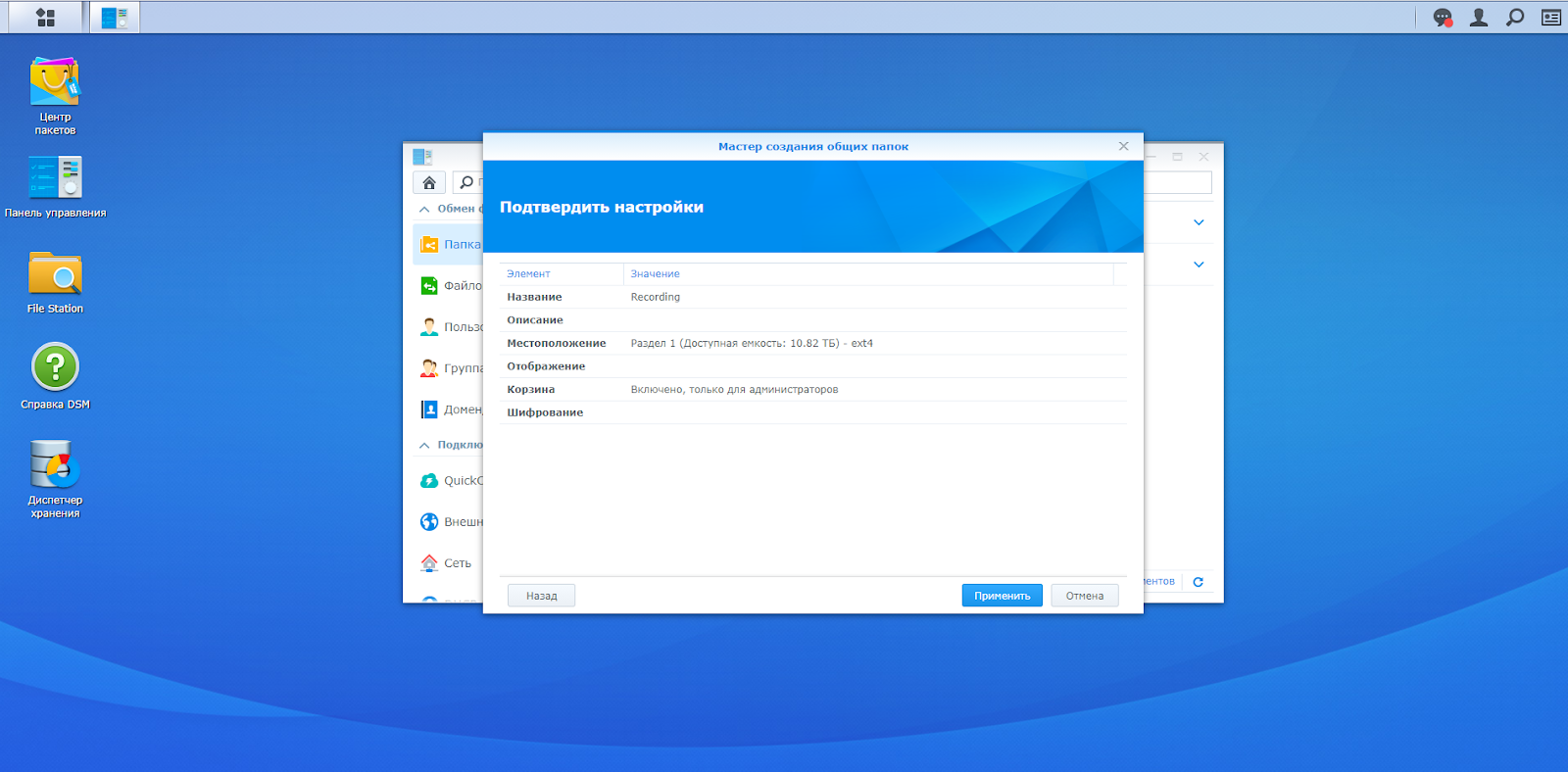Viewport: 1568px width, 772px height.
Task: Close the shared folder wizard dialog
Action: click(x=1124, y=146)
